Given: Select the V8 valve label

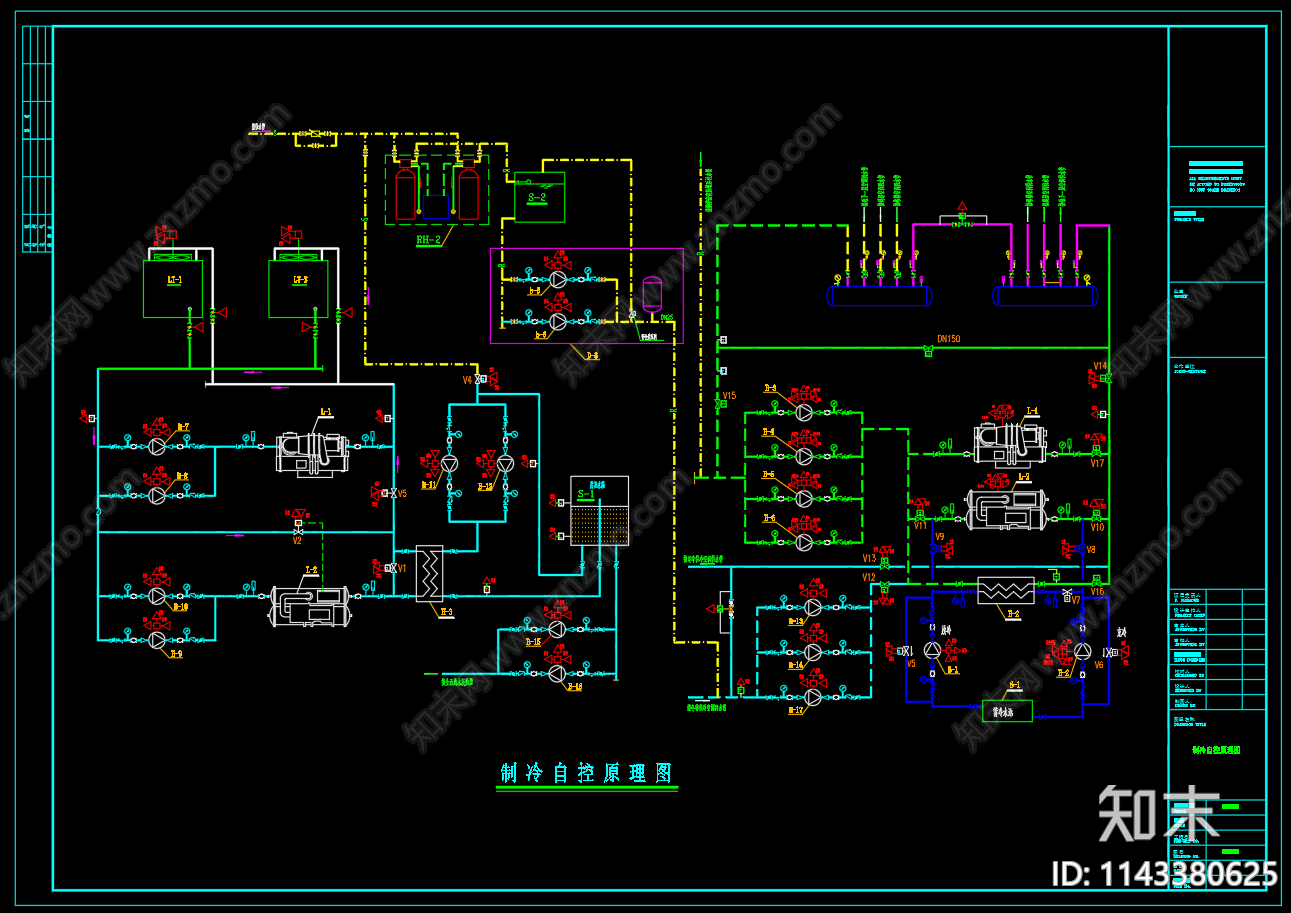Looking at the screenshot, I should (x=1091, y=549).
